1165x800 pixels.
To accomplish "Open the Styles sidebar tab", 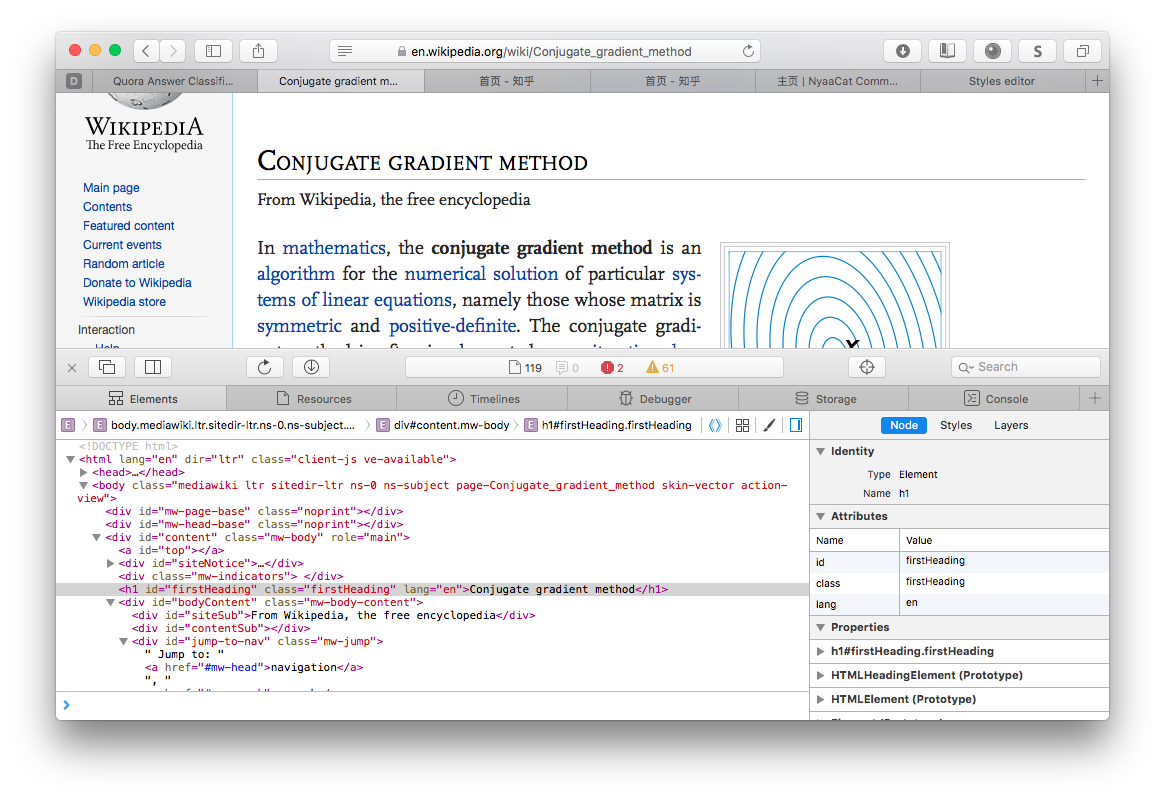I will [x=955, y=425].
